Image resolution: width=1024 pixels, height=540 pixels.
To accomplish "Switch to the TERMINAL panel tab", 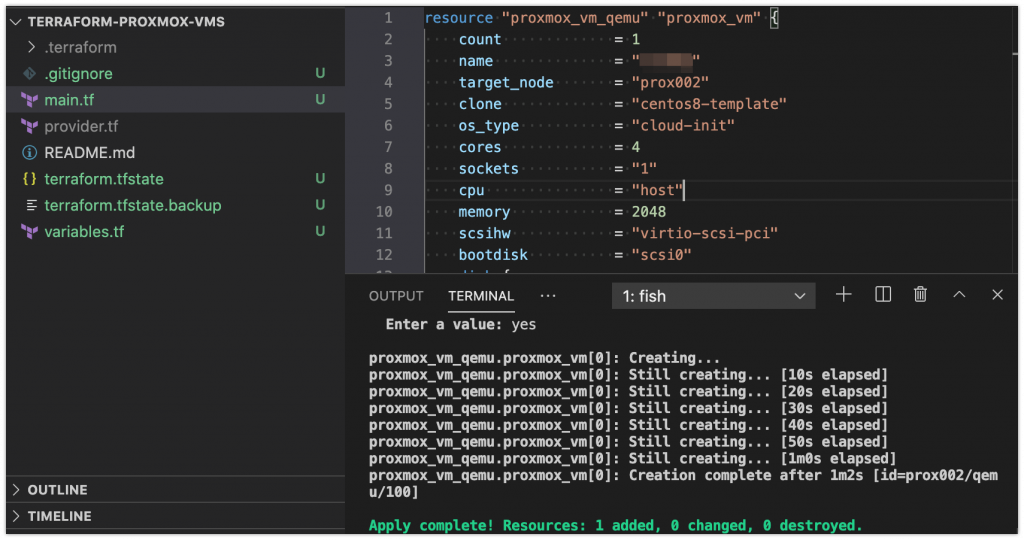I will 481,296.
